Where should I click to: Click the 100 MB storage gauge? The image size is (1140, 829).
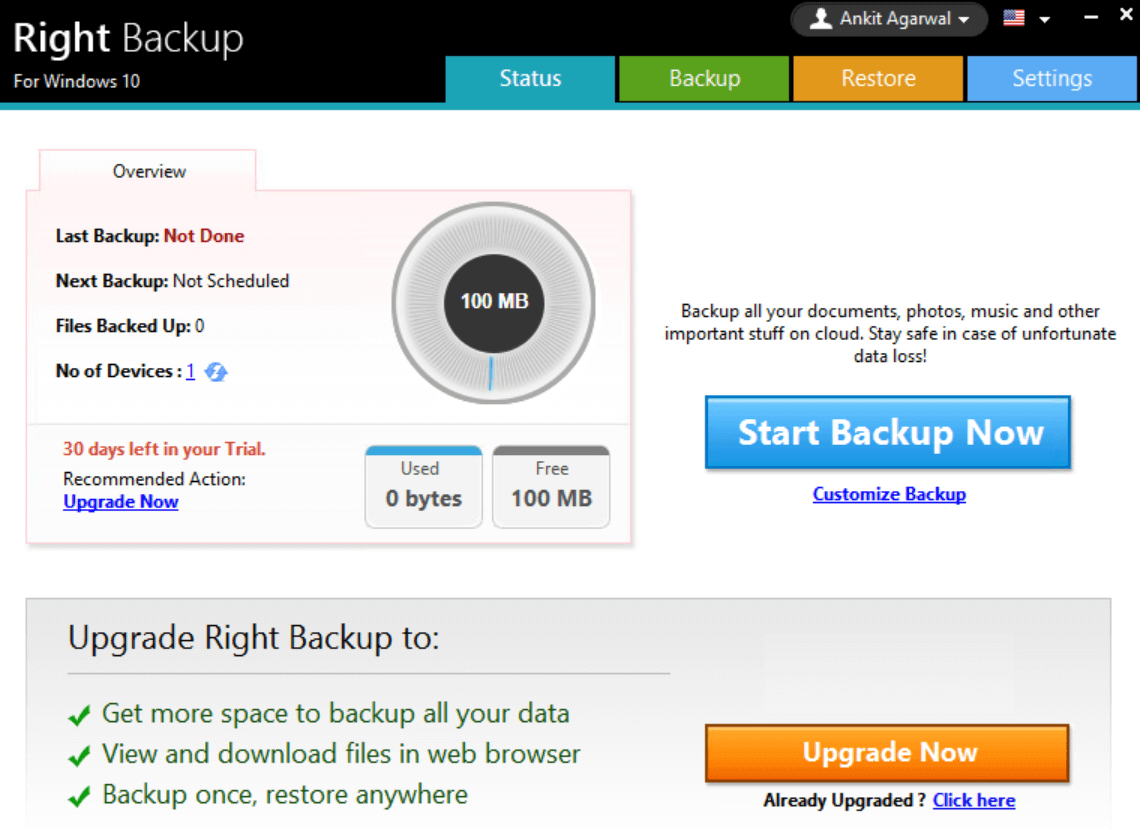[x=494, y=302]
